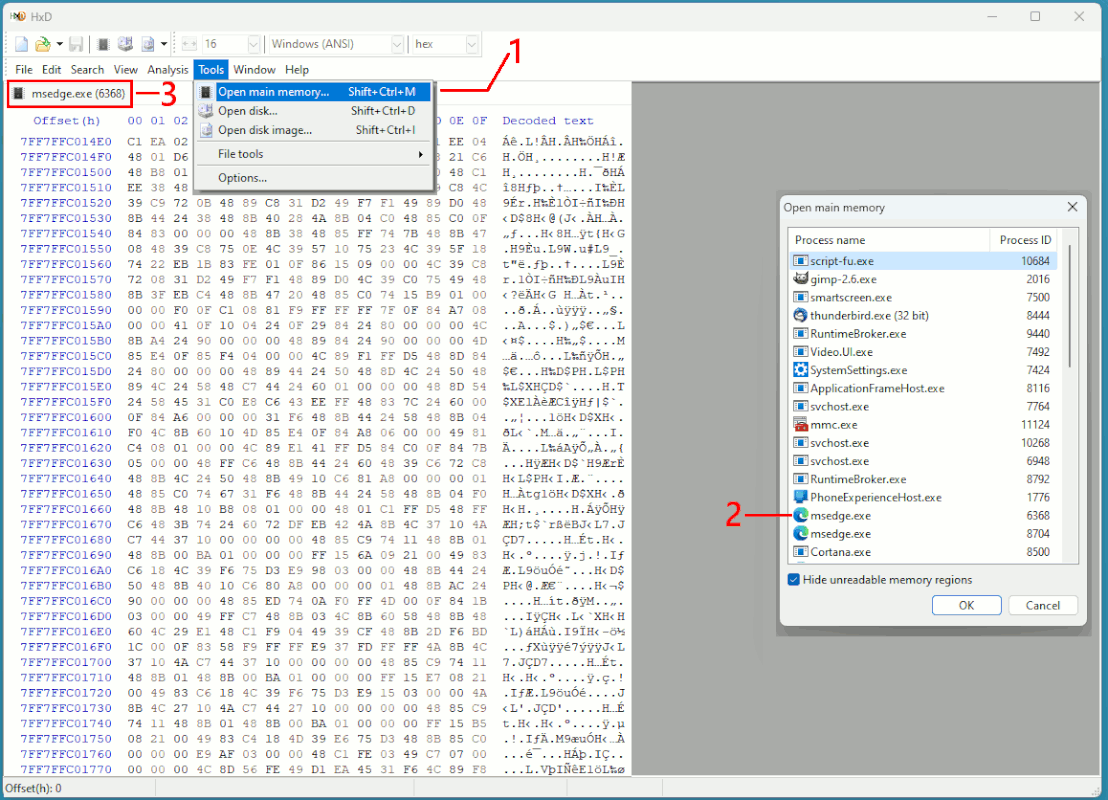The image size is (1108, 800).
Task: Cancel the Open main memory dialog
Action: pos(1042,606)
